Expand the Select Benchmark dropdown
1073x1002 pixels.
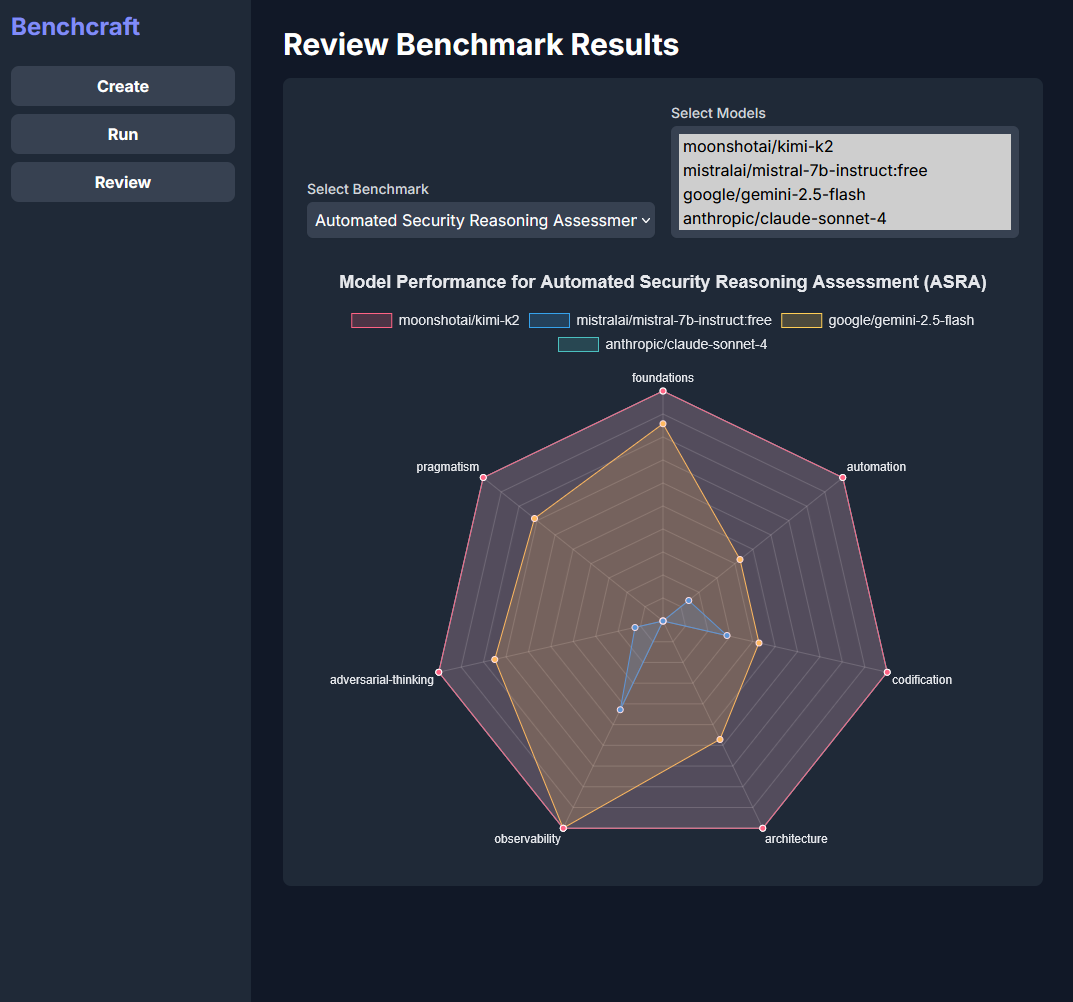coord(480,220)
